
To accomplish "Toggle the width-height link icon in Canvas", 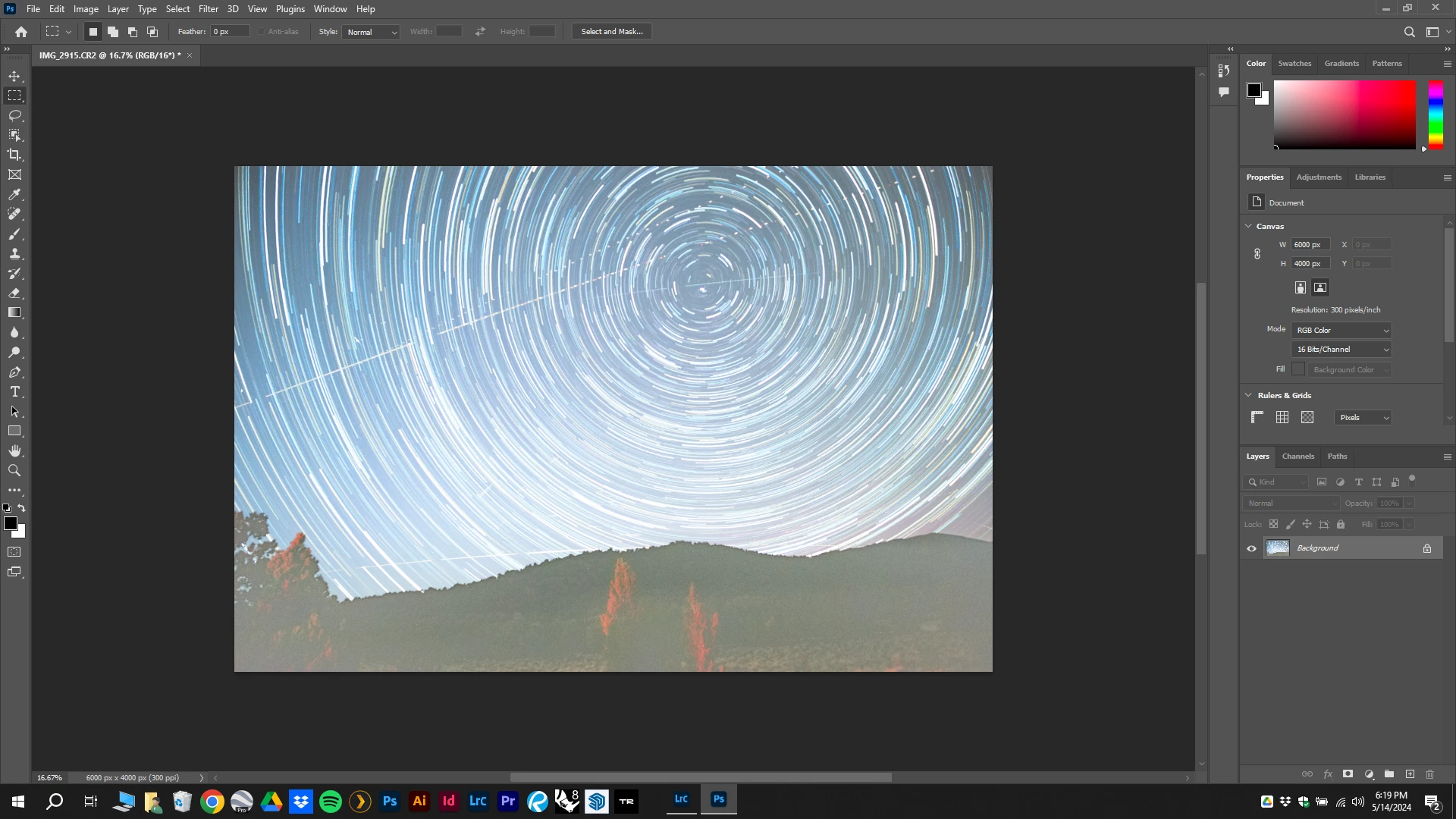I will pyautogui.click(x=1257, y=254).
